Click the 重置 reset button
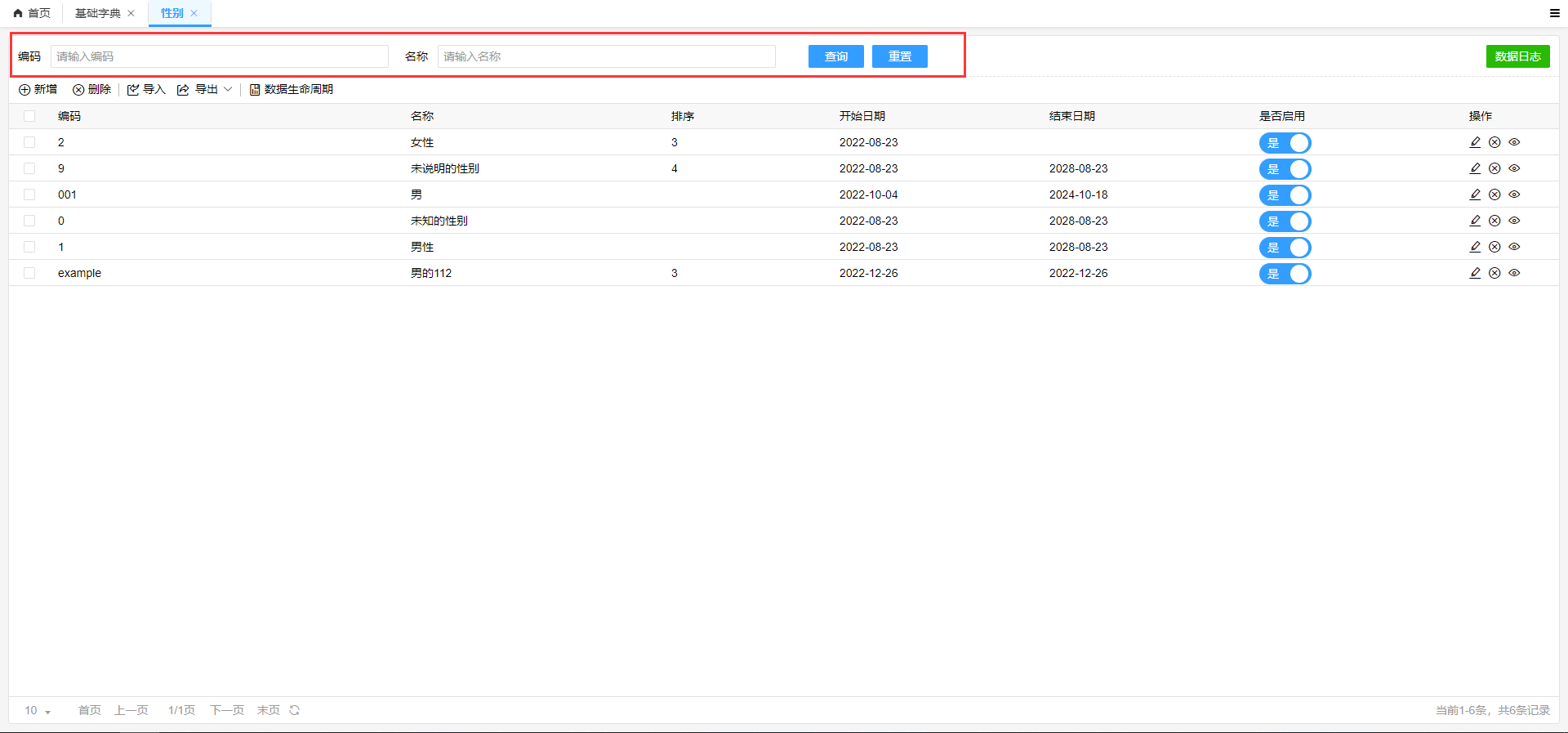Screen dimensions: 1568x733 click(900, 56)
